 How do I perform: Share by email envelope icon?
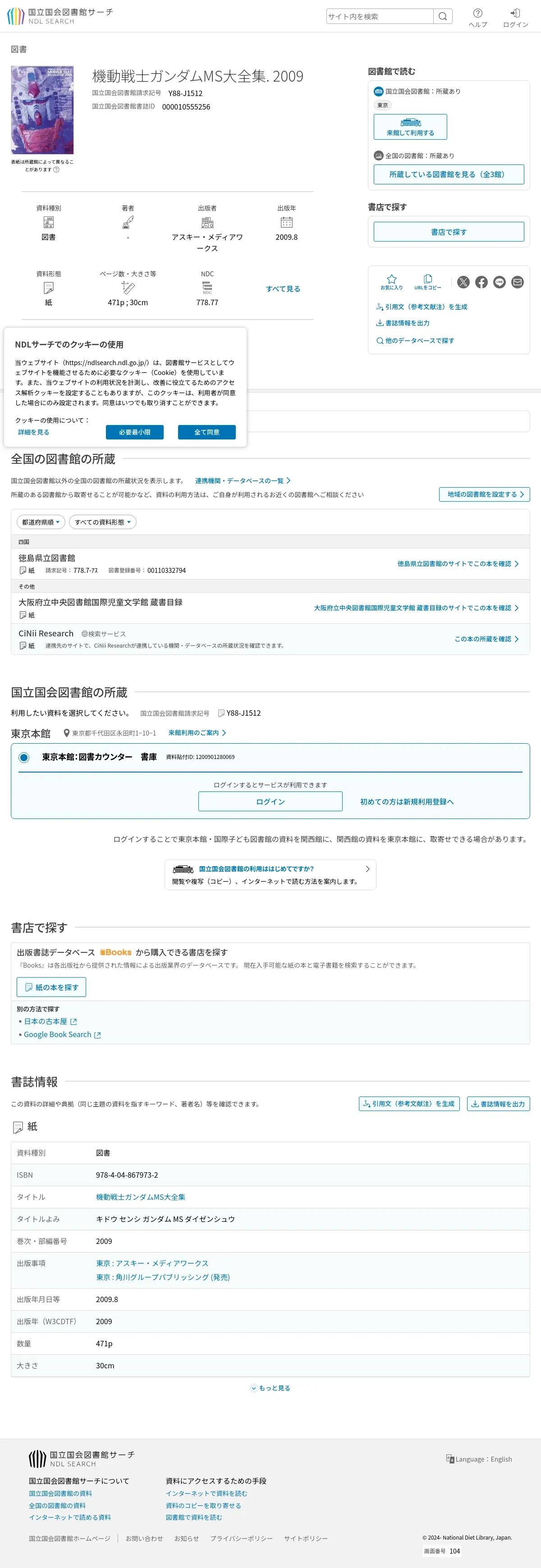tap(517, 282)
